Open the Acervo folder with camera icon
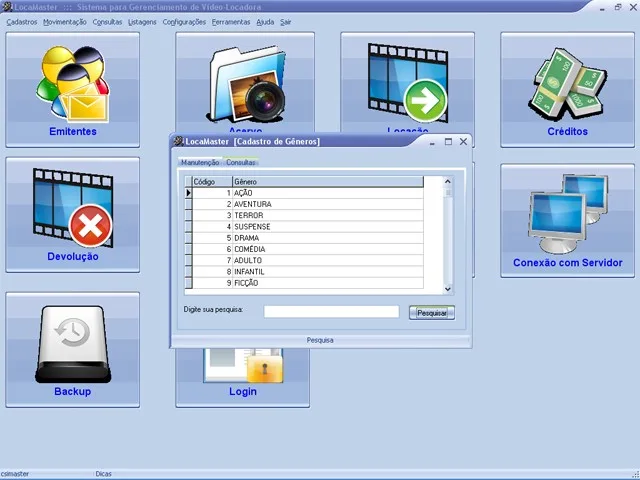This screenshot has width=640, height=480. tap(247, 84)
